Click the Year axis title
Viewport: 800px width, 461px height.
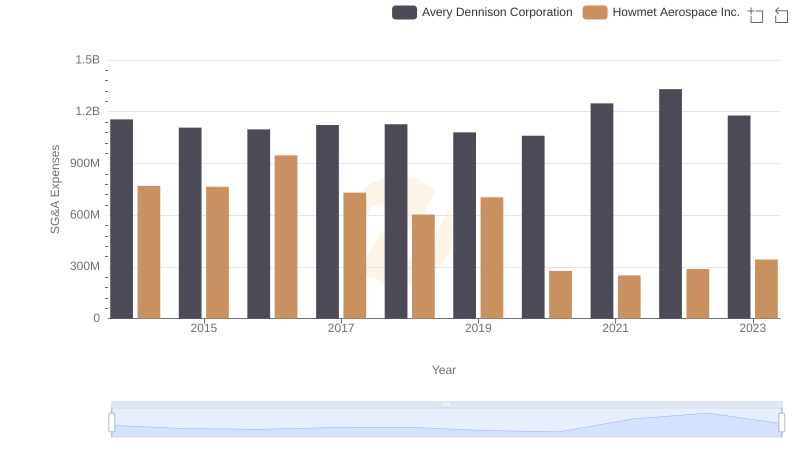pyautogui.click(x=444, y=370)
